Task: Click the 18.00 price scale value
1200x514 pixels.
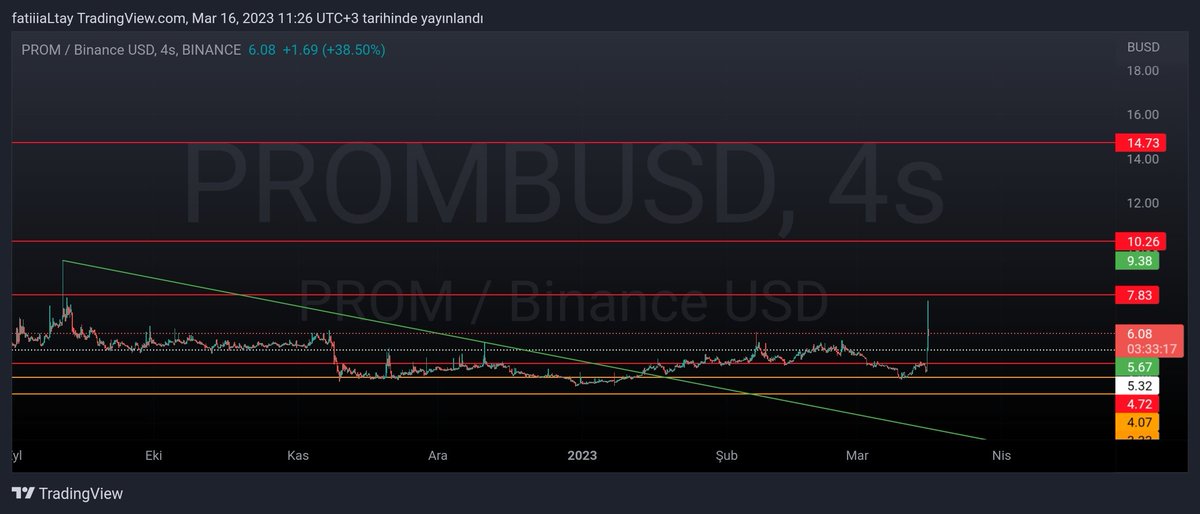Action: coord(1142,71)
